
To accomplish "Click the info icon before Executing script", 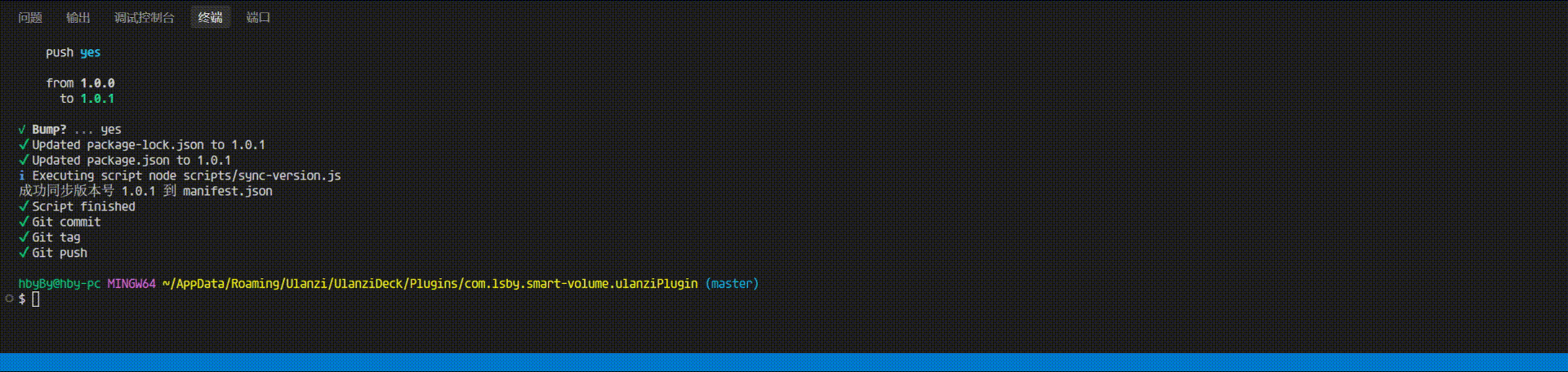I will pos(22,175).
